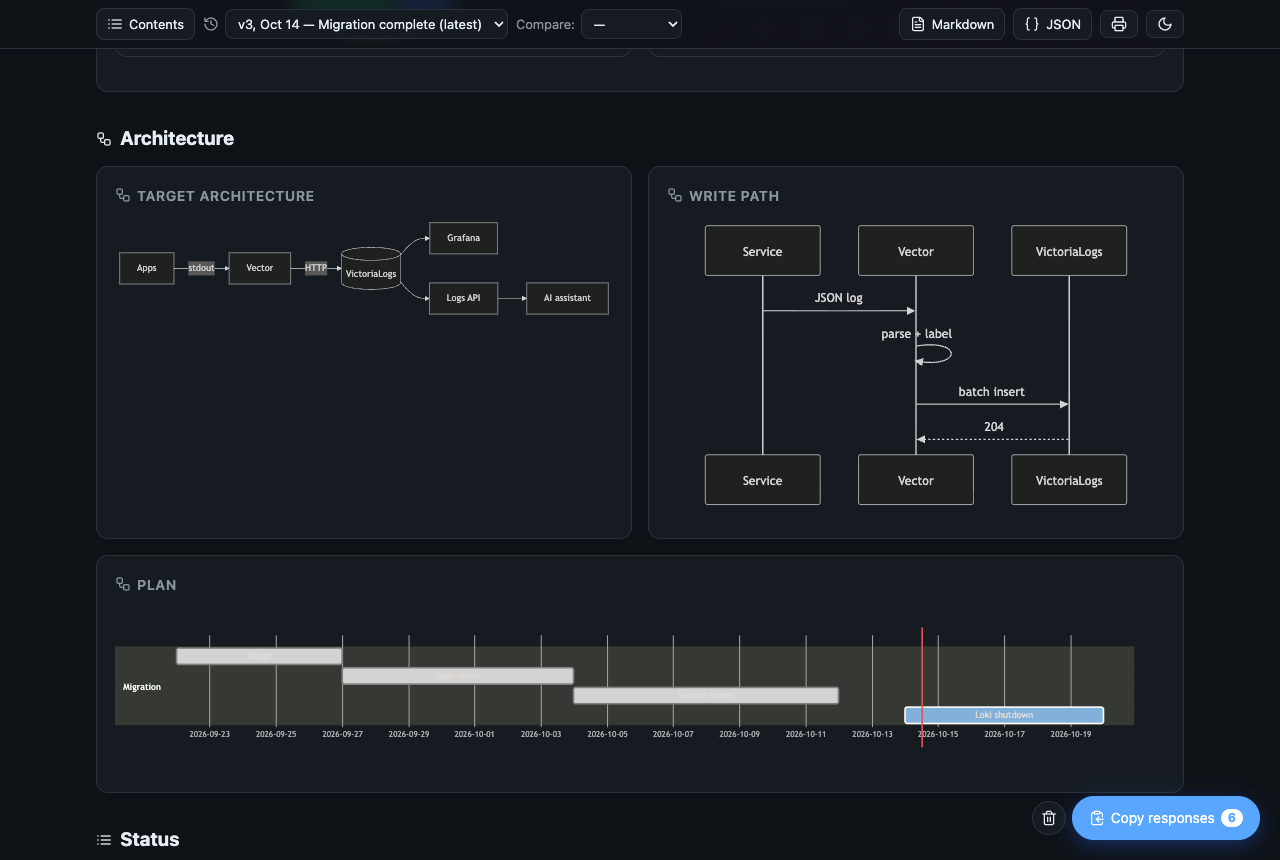
Task: Click the 2026-10-15 date tick label
Action: [x=938, y=735]
